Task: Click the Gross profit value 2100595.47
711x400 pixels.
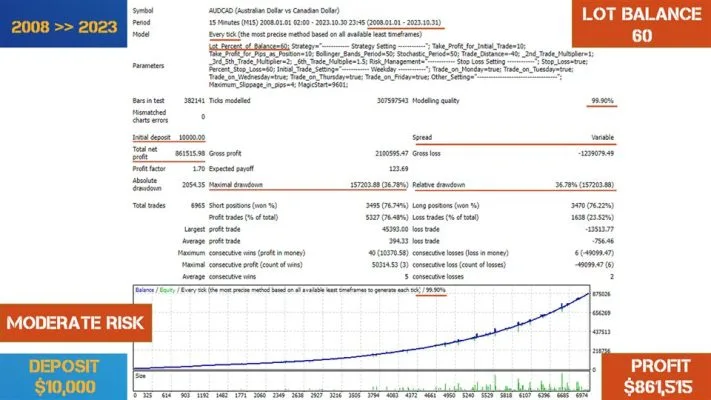Action: coord(392,154)
